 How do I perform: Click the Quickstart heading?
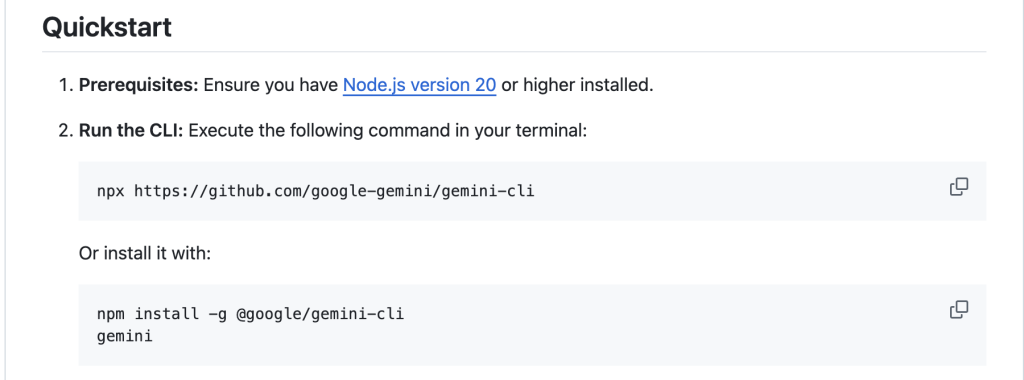[107, 27]
